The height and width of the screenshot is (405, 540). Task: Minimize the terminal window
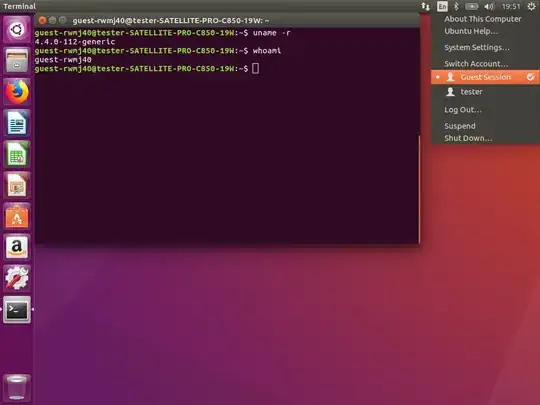point(52,20)
